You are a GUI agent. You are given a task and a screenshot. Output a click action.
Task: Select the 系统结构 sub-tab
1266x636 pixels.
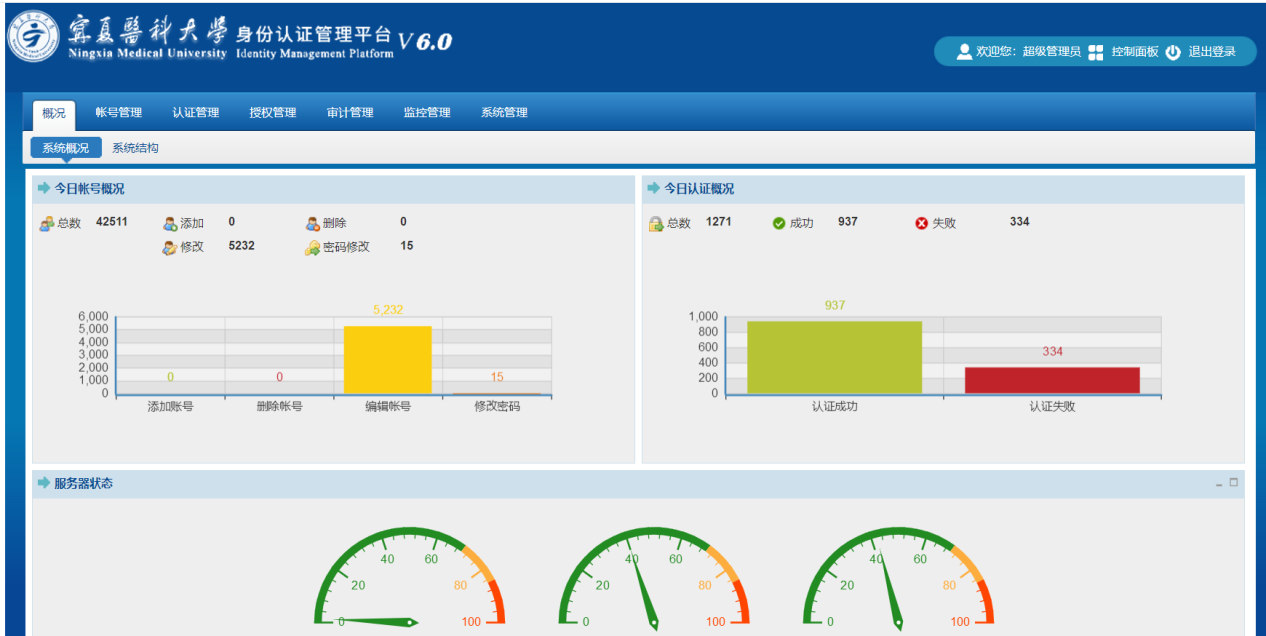135,148
